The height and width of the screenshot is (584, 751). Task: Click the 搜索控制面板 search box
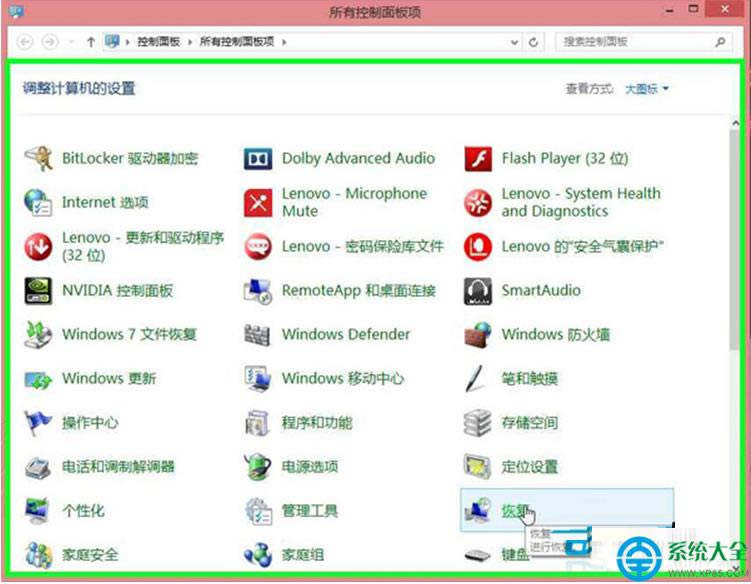[644, 42]
